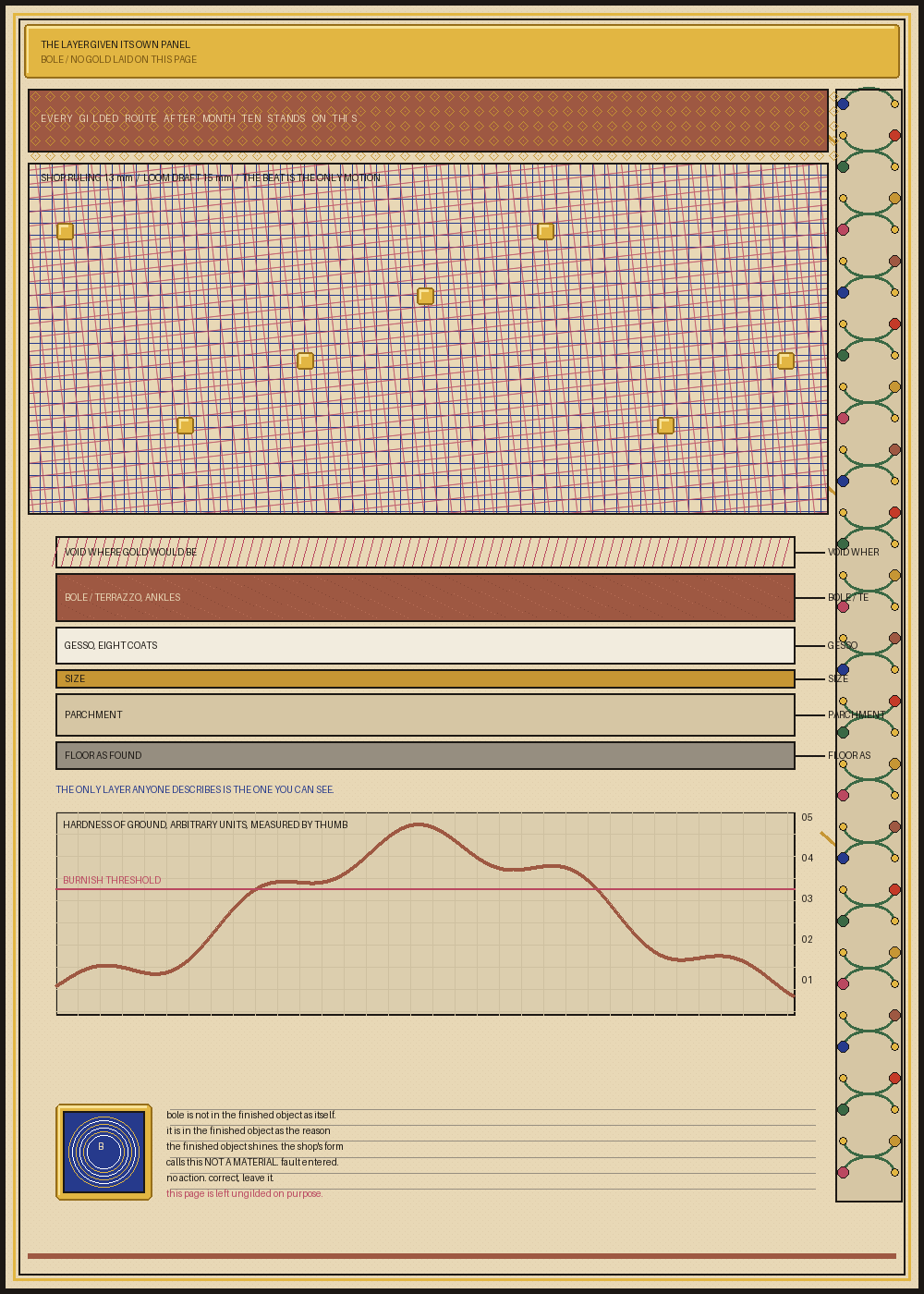Screen dimensions: 924x1294
Task: Click the 'PARCHMENT' callout label beside the strip
Action: point(857,715)
